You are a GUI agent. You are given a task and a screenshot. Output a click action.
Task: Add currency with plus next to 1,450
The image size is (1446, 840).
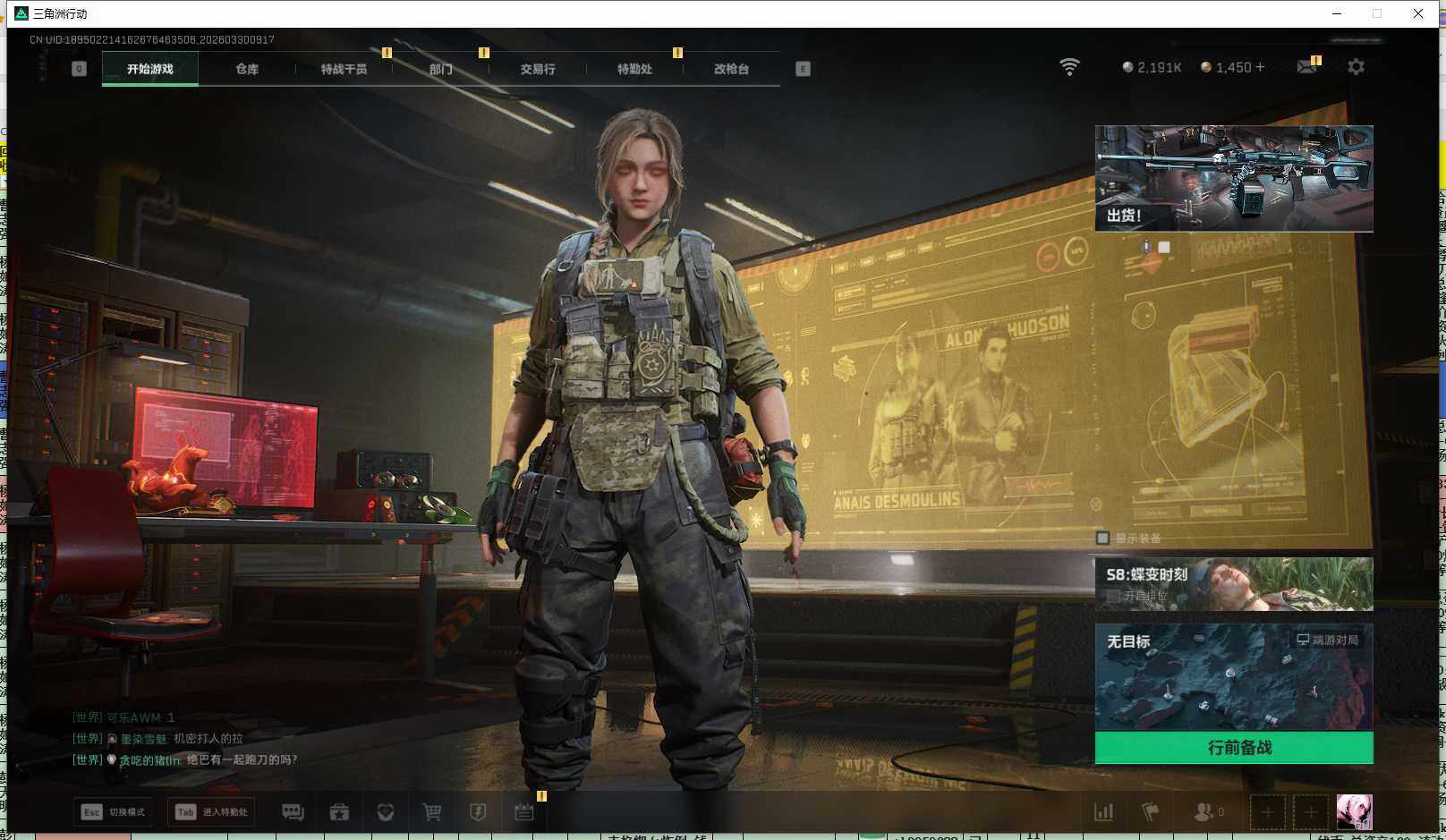pos(1261,67)
